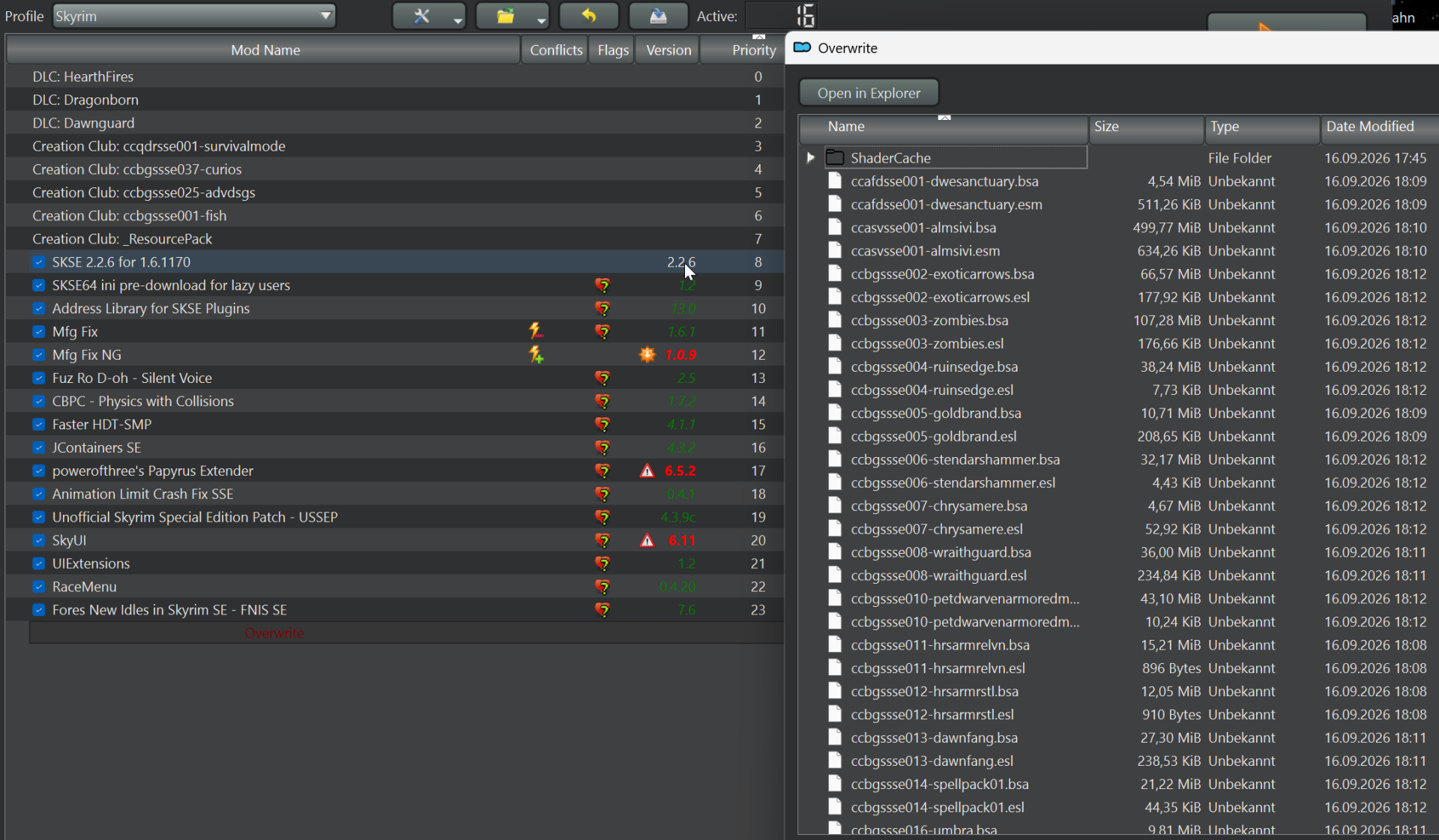Click the flag icon on Faster HDT-SMP row
This screenshot has height=840, width=1439.
coord(603,424)
